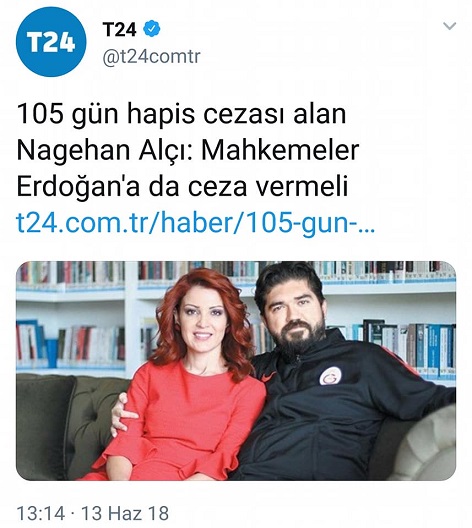Open the T24 display name
The width and height of the screenshot is (472, 528).
tap(120, 29)
